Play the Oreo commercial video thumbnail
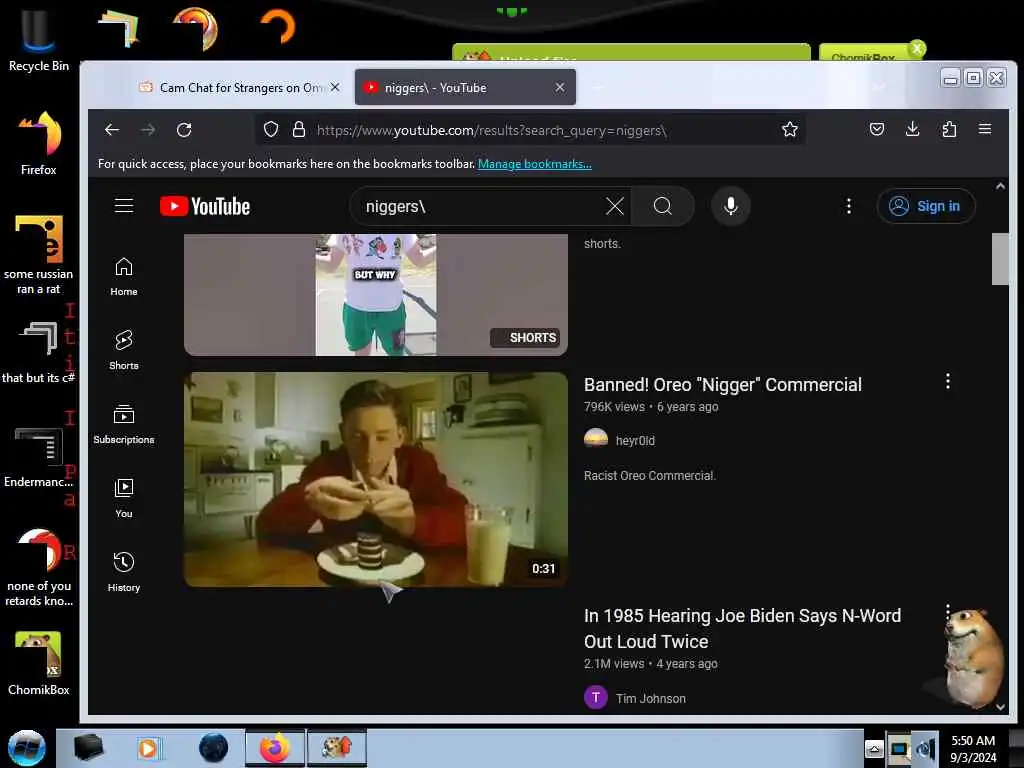This screenshot has width=1024, height=768. coord(376,479)
